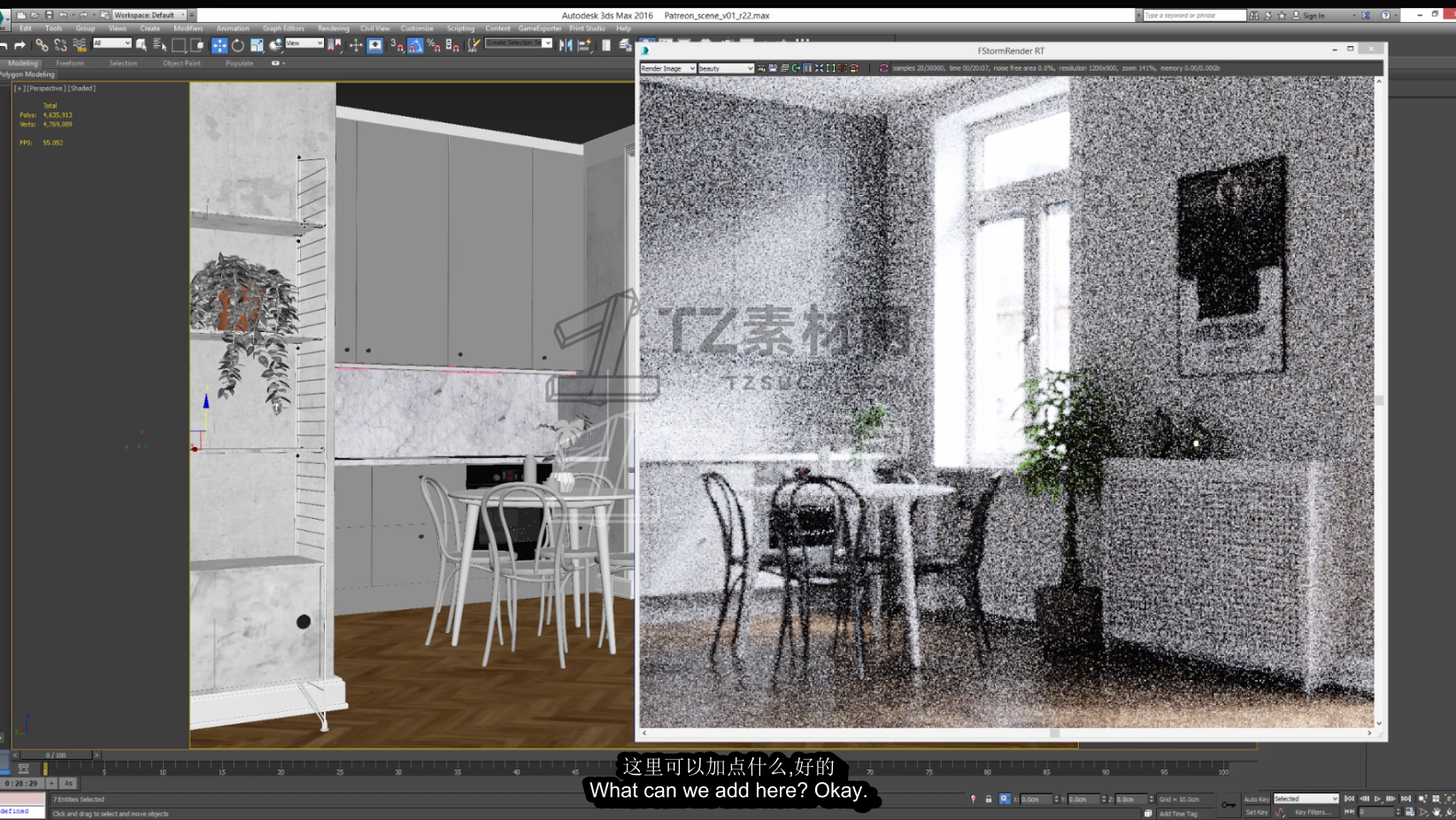Toggle the selection lock icon
This screenshot has height=820, width=1456.
pos(989,800)
